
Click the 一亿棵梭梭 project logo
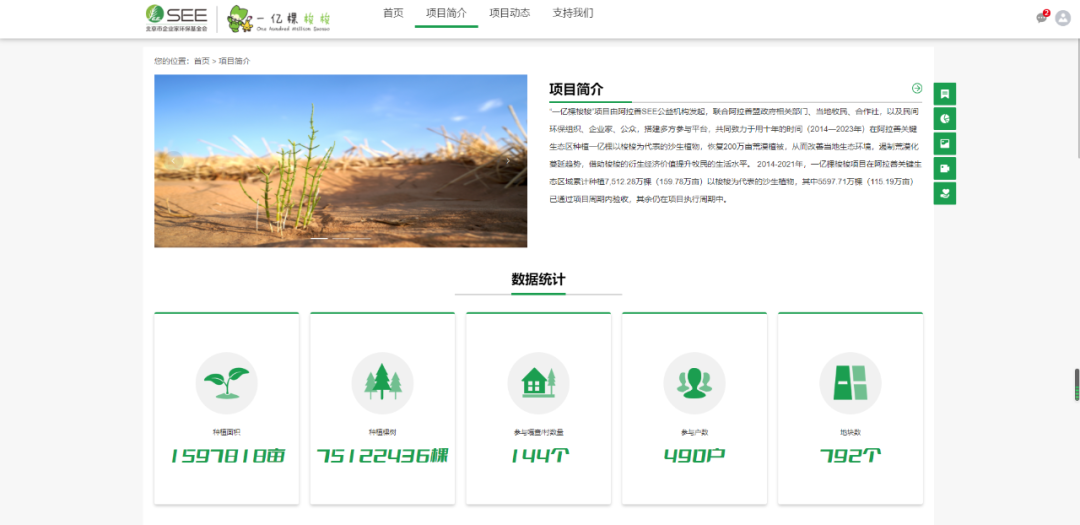(x=279, y=19)
